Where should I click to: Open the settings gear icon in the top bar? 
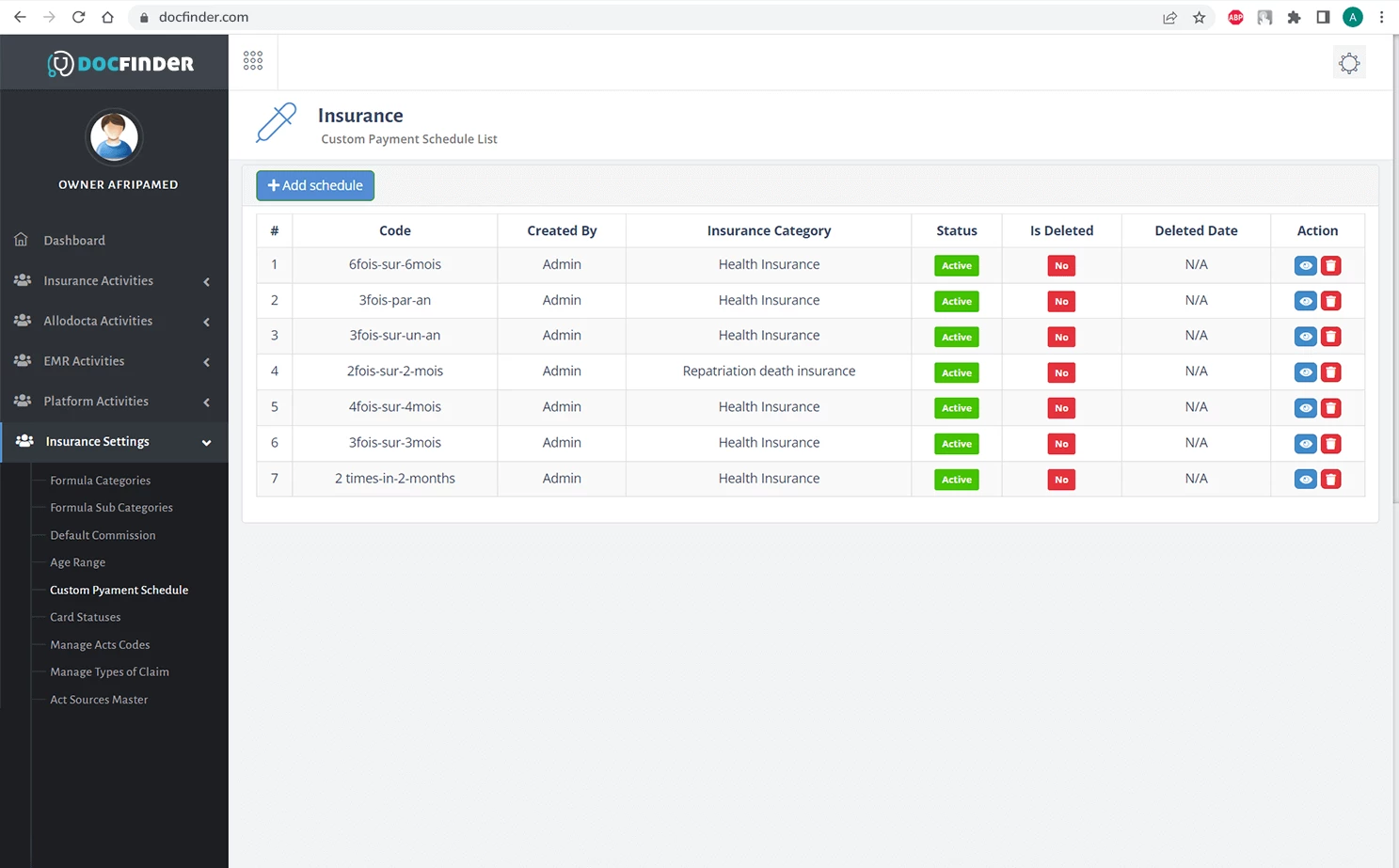(x=1349, y=62)
